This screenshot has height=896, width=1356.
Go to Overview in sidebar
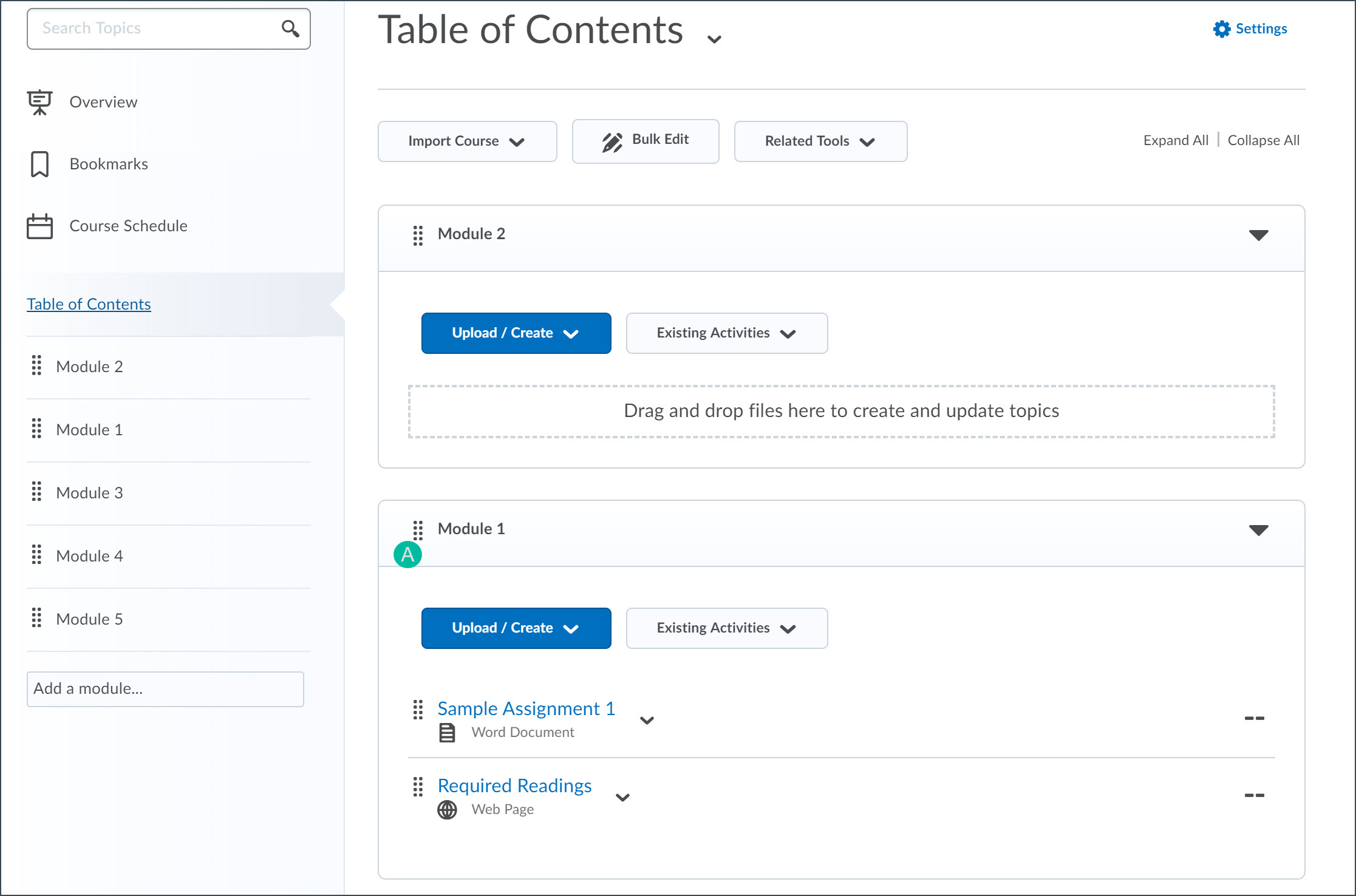click(103, 102)
